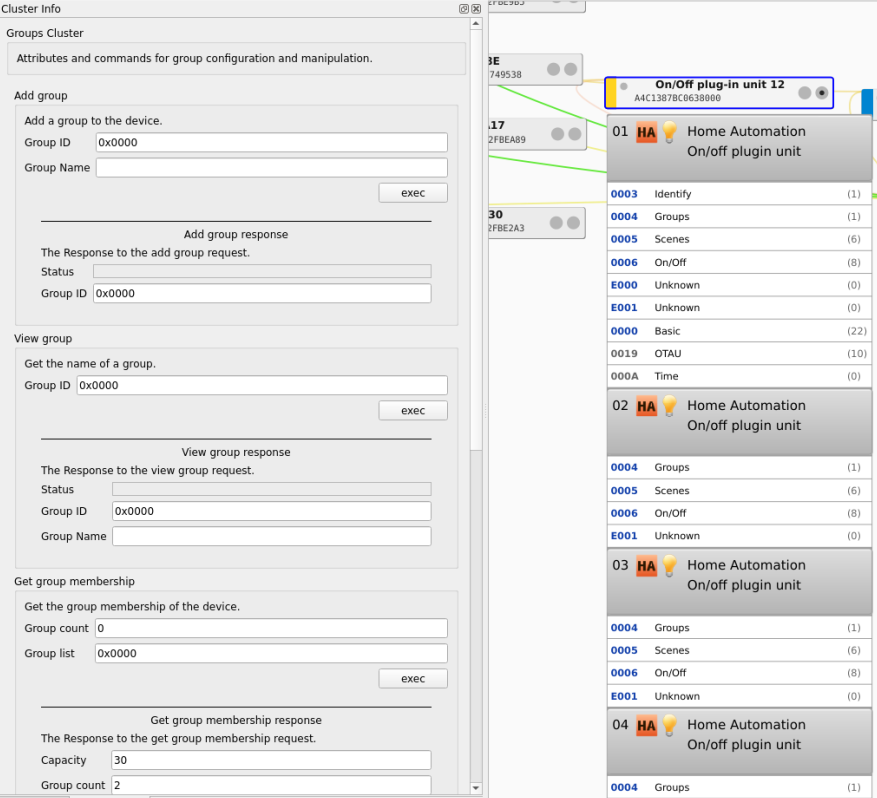The height and width of the screenshot is (798, 877).
Task: Click the light bulb icon of endpoint 02
Action: [669, 407]
